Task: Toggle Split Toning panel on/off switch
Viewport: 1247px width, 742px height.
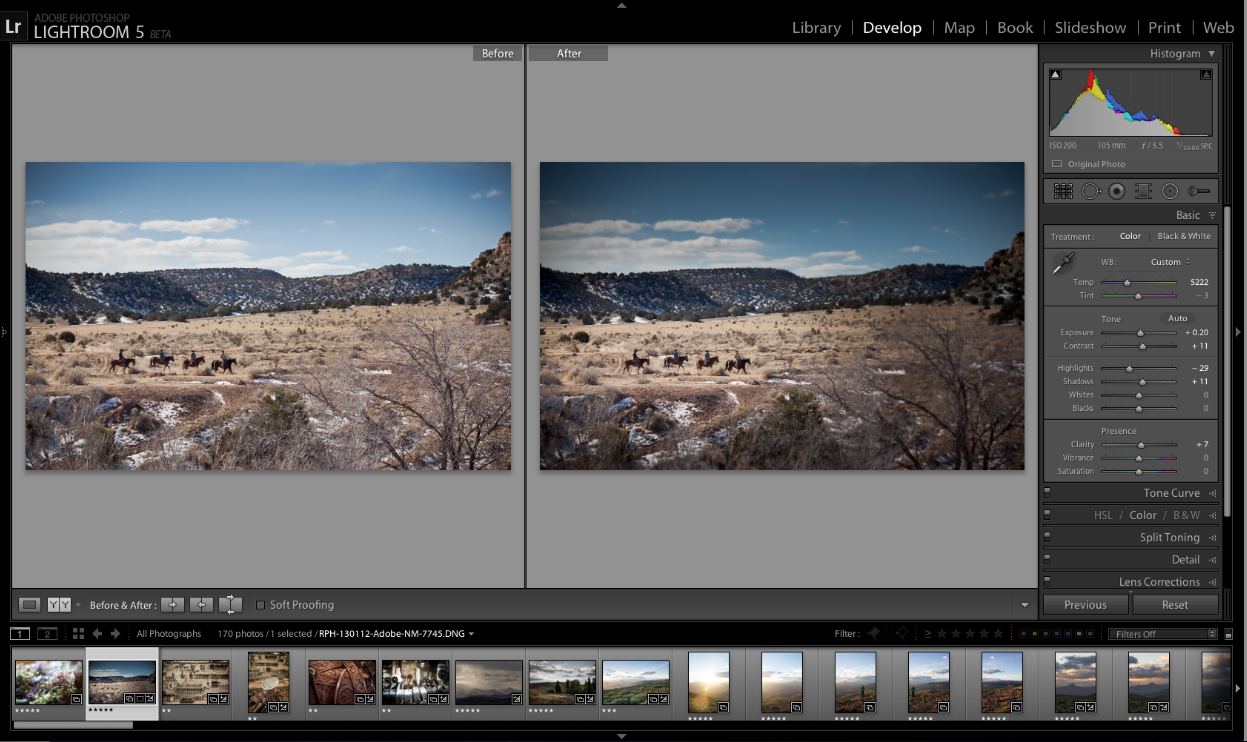Action: pos(1047,537)
